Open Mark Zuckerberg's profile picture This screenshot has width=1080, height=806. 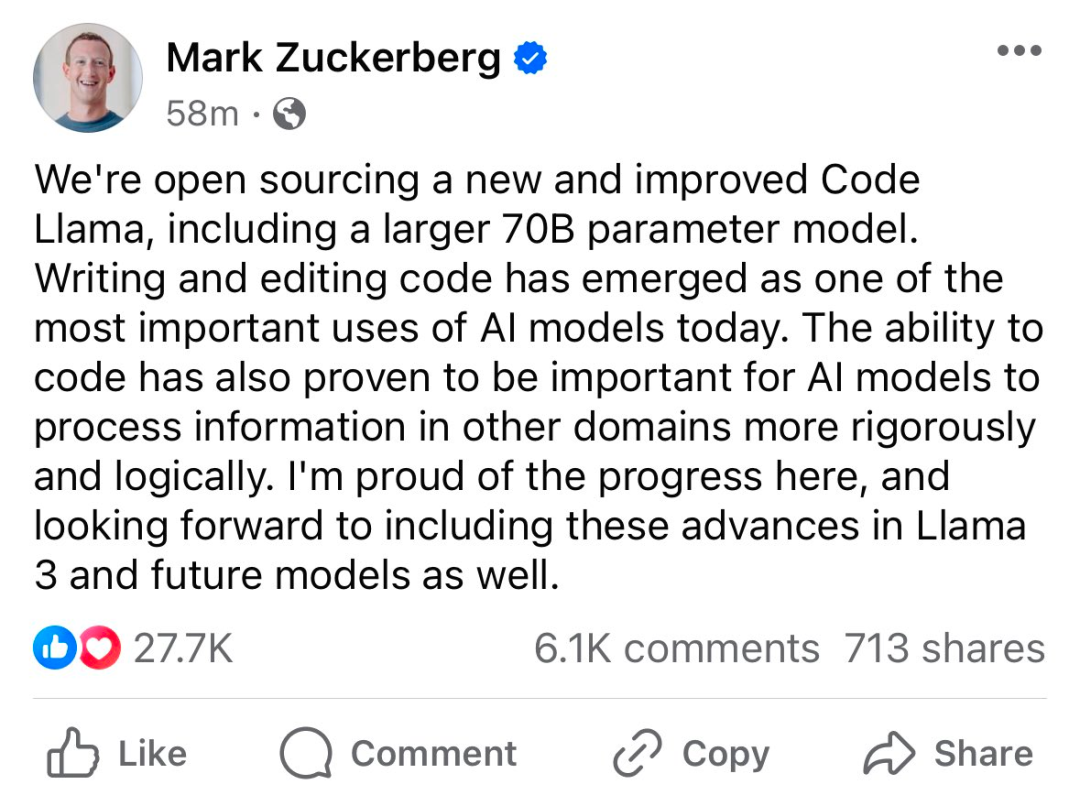click(x=87, y=78)
